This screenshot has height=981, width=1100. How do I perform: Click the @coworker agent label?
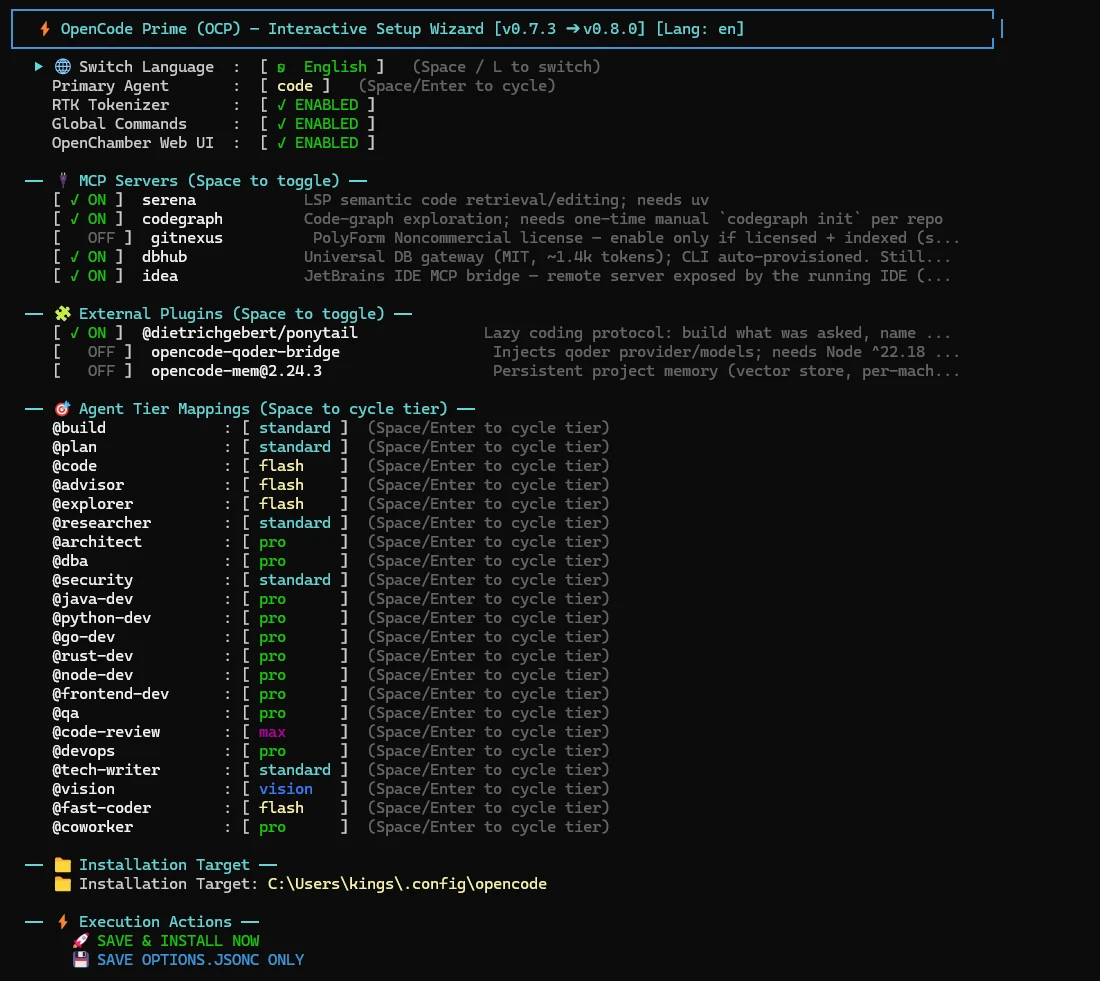point(93,827)
